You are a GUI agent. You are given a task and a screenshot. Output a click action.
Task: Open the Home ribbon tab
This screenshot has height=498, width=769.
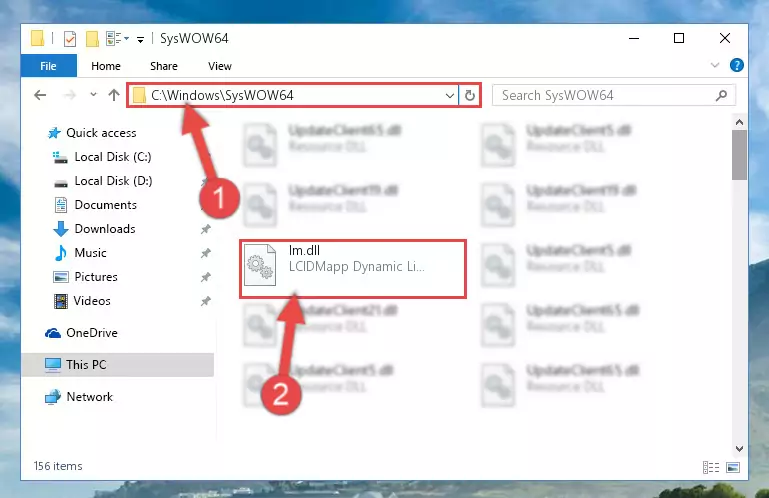click(105, 66)
